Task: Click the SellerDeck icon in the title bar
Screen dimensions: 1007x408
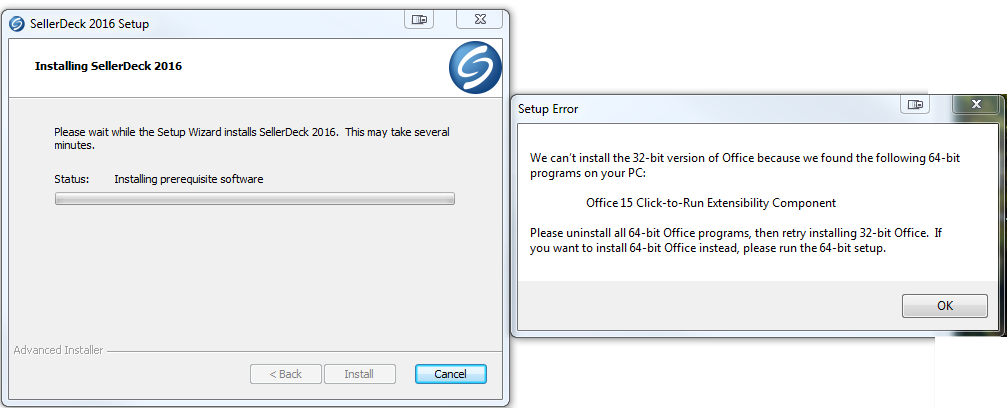Action: tap(16, 24)
